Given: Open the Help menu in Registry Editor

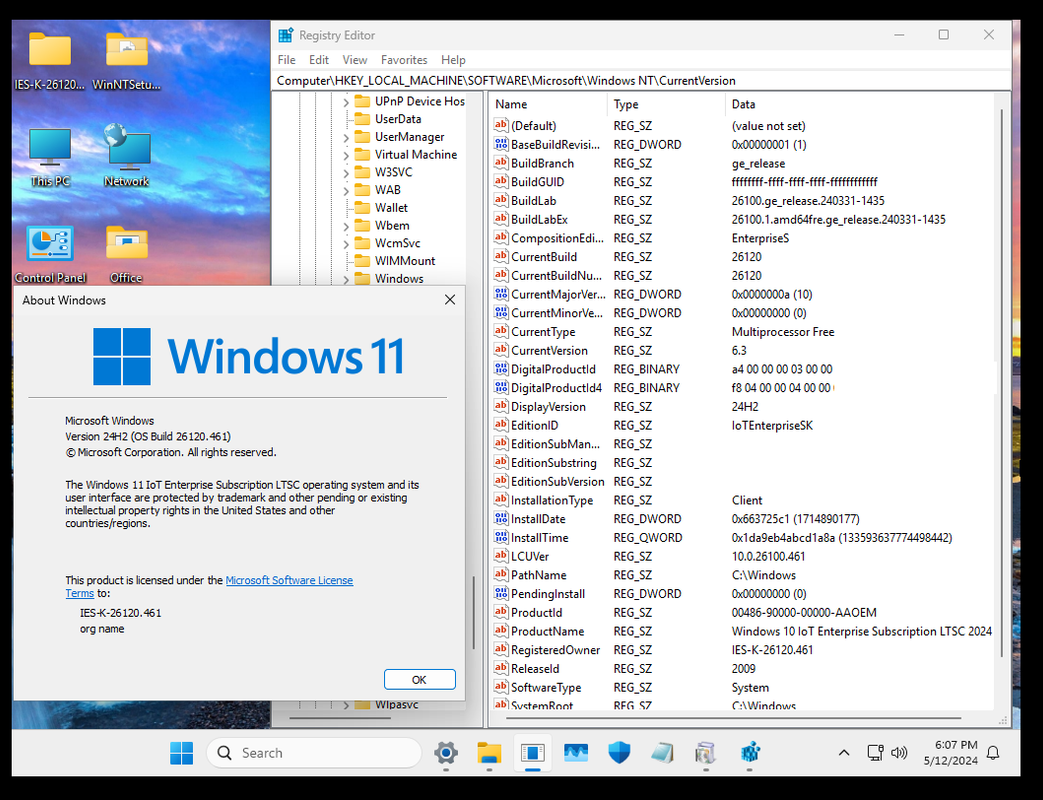Looking at the screenshot, I should 453,60.
